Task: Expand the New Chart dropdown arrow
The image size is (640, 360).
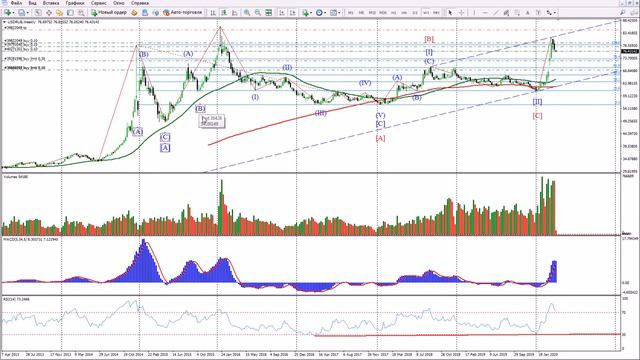Action: [13, 13]
